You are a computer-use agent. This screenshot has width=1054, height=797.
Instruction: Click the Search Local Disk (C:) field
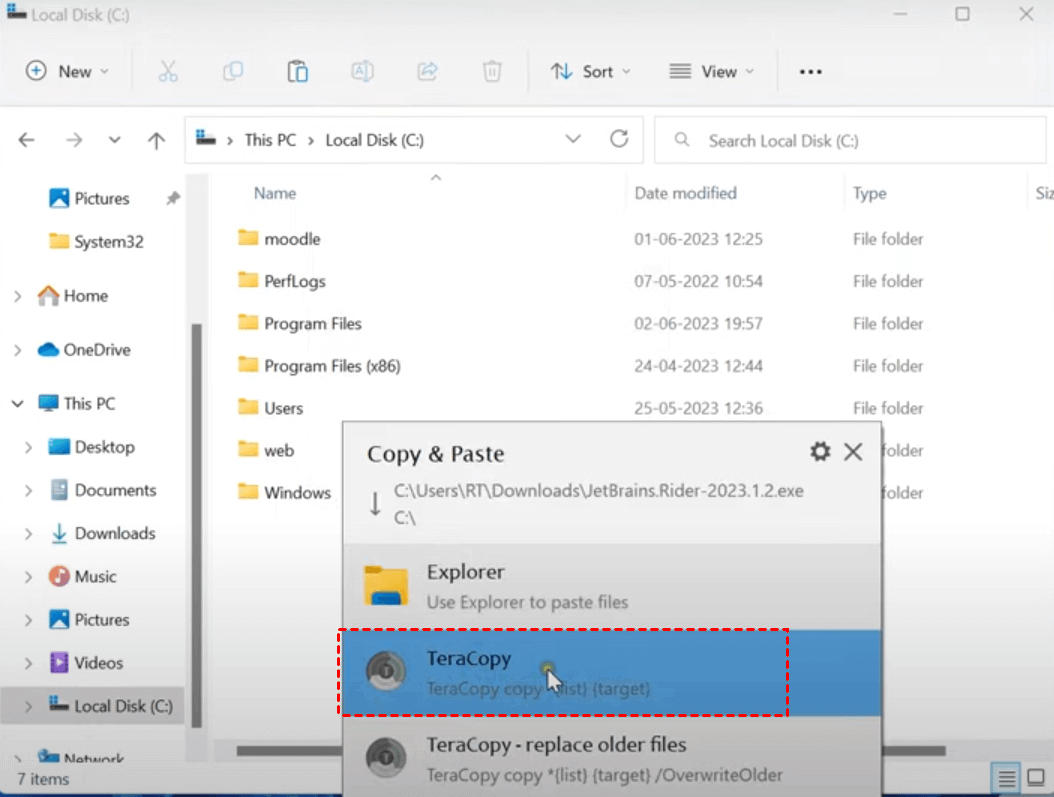coord(850,140)
